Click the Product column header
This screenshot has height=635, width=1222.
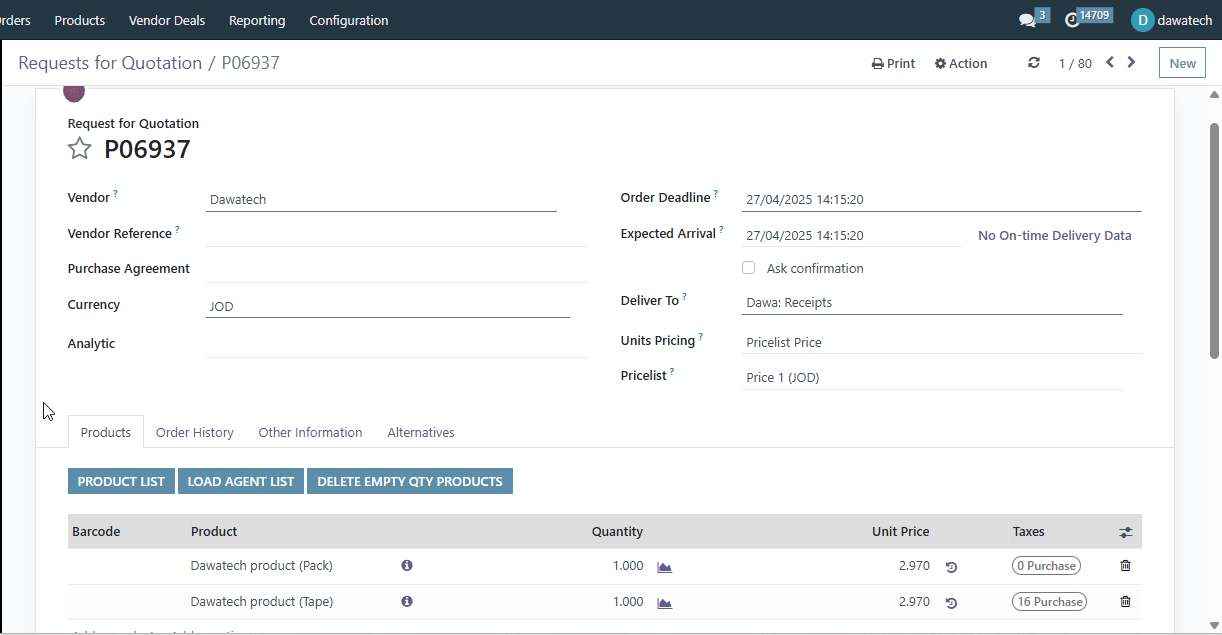(214, 532)
